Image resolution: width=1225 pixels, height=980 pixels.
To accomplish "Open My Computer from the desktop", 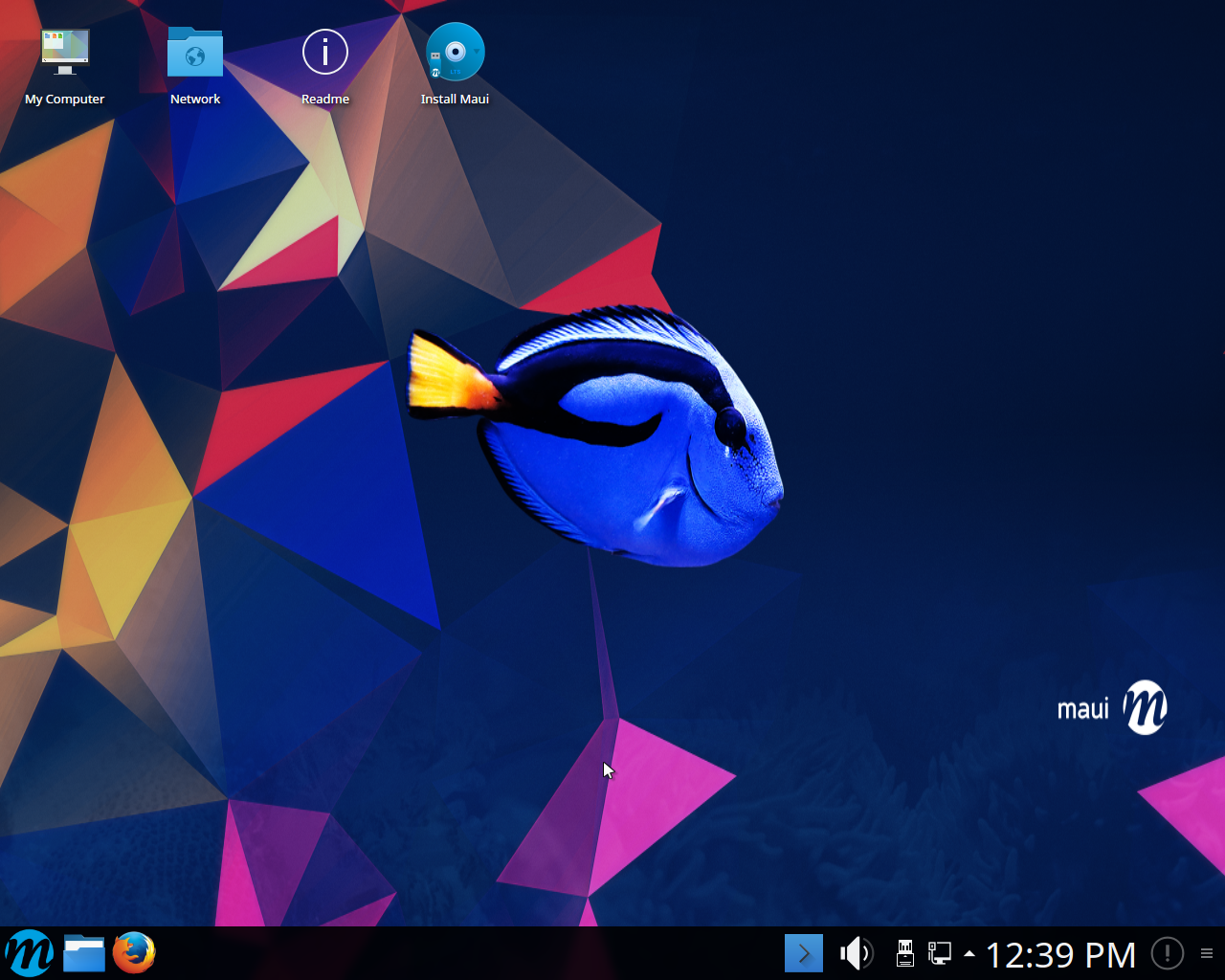I will point(64,53).
